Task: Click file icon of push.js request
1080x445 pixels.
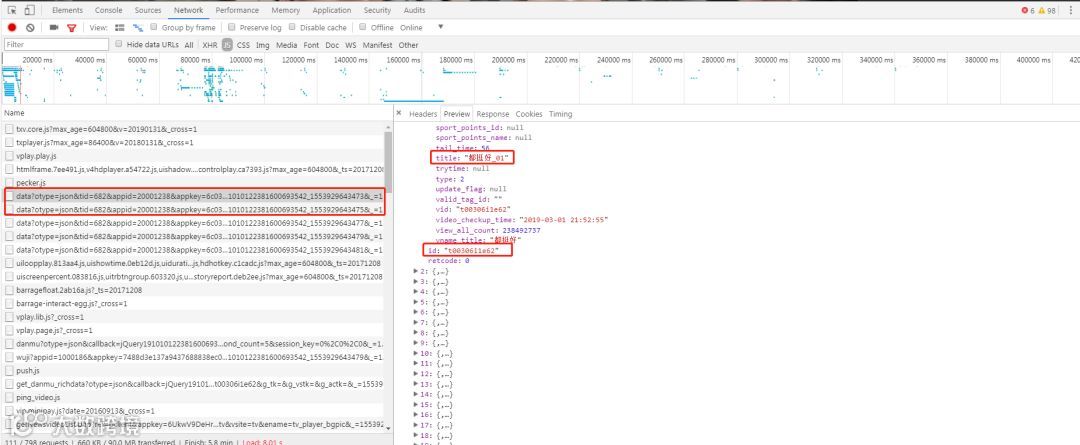Action: 9,371
